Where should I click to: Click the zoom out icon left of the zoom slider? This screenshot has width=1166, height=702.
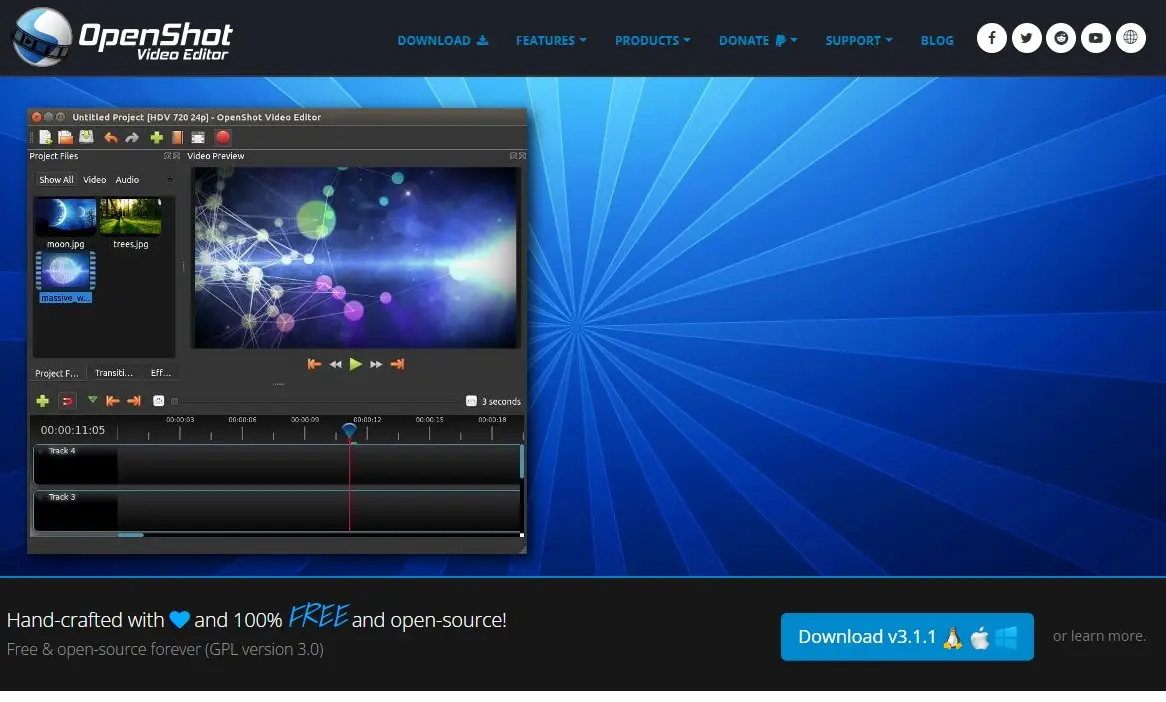tap(158, 402)
